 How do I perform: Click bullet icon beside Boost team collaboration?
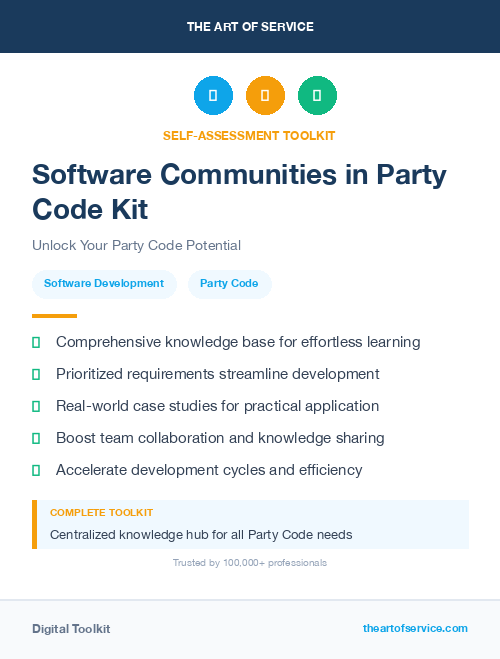(x=36, y=438)
